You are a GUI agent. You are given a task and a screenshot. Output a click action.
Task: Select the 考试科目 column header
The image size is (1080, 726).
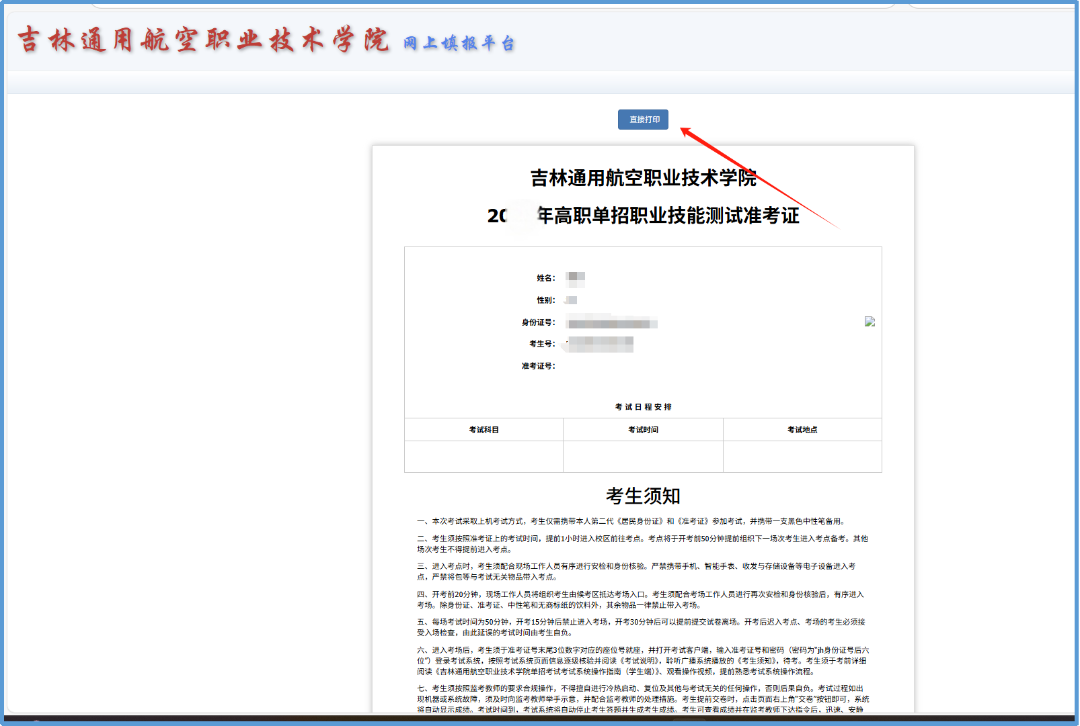click(x=484, y=429)
